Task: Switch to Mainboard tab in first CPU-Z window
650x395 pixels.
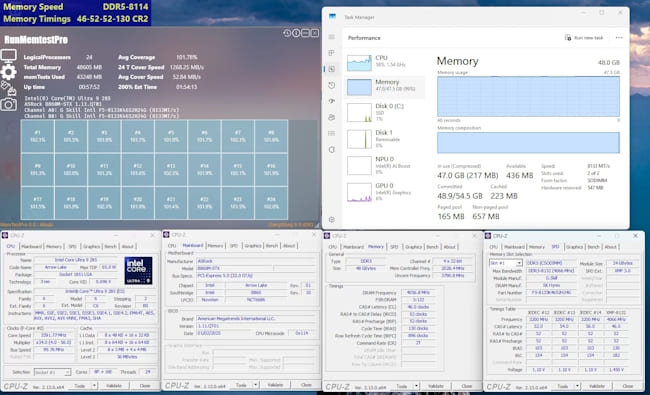Action: point(32,246)
